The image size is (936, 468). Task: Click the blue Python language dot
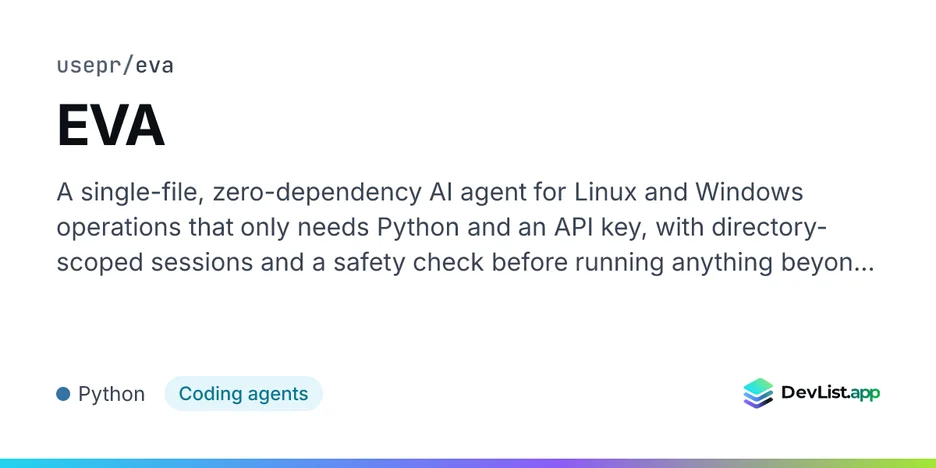tap(63, 394)
